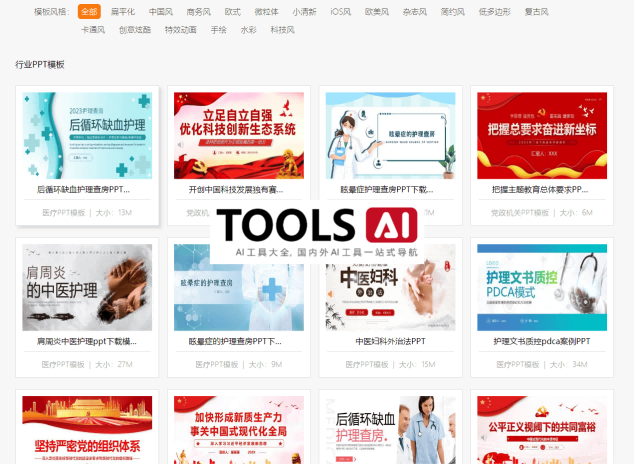
Task: Open the 中医妇科 template thumbnail
Action: tap(390, 288)
